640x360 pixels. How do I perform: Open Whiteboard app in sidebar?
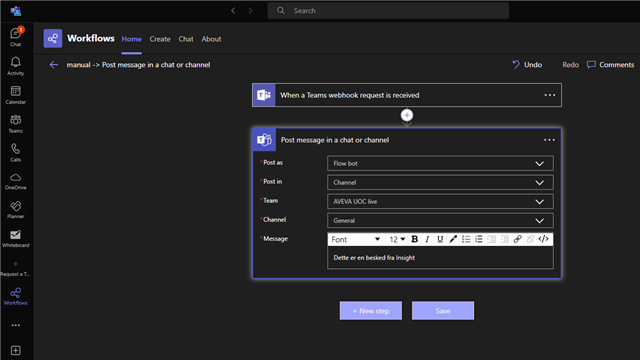coord(16,239)
